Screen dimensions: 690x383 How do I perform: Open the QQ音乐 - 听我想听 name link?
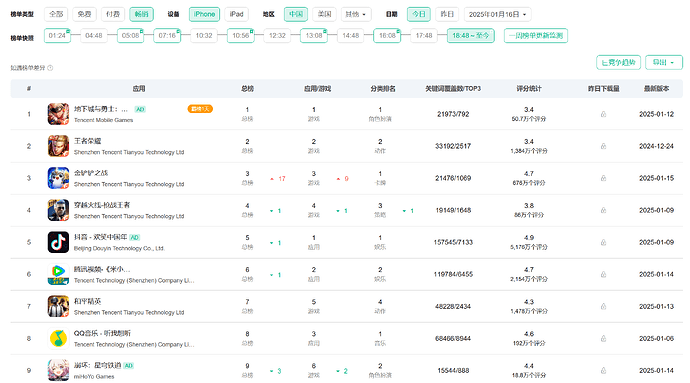102,333
